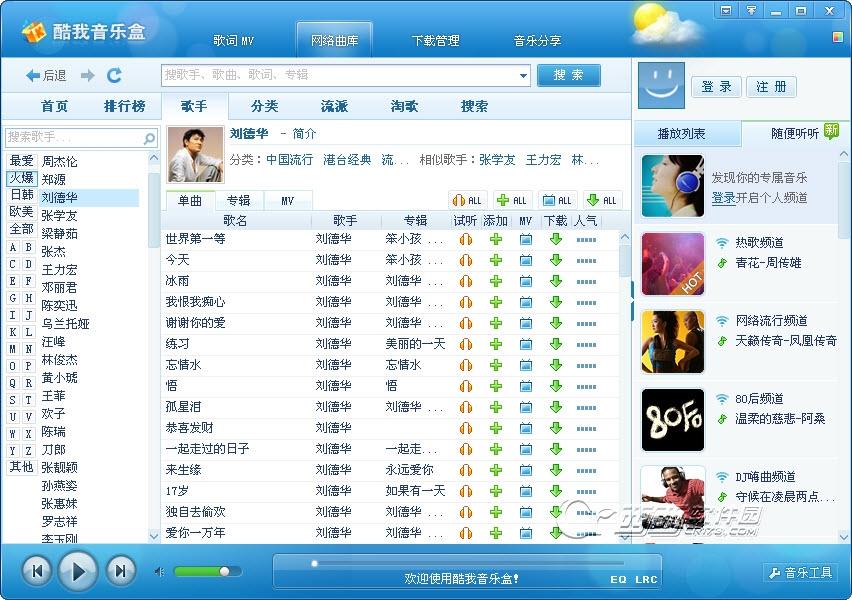The width and height of the screenshot is (852, 600).
Task: Click the 搜索歌手 input field
Action: pyautogui.click(x=74, y=138)
